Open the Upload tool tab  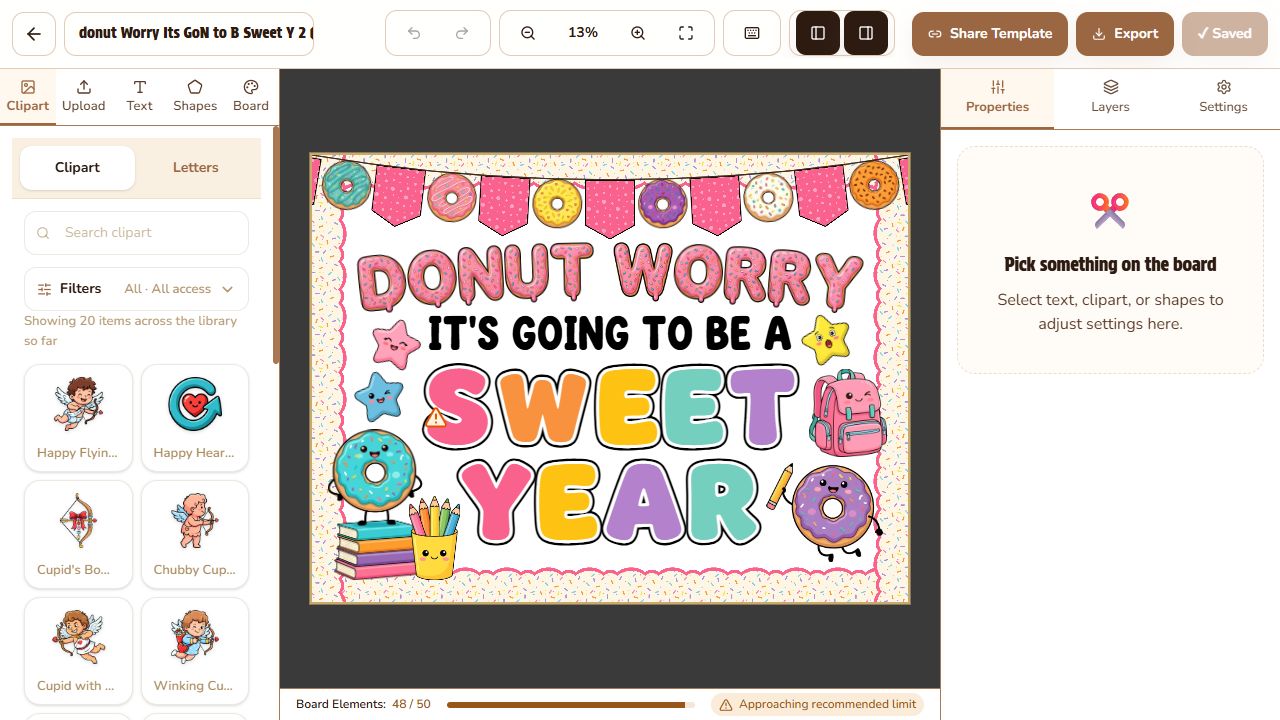click(84, 96)
